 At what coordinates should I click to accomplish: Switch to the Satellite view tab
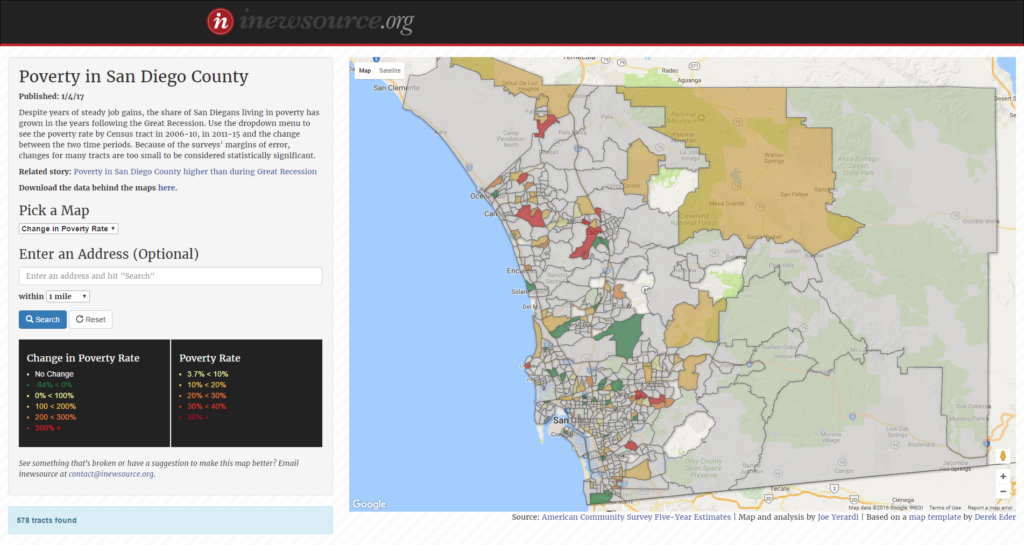[x=390, y=70]
